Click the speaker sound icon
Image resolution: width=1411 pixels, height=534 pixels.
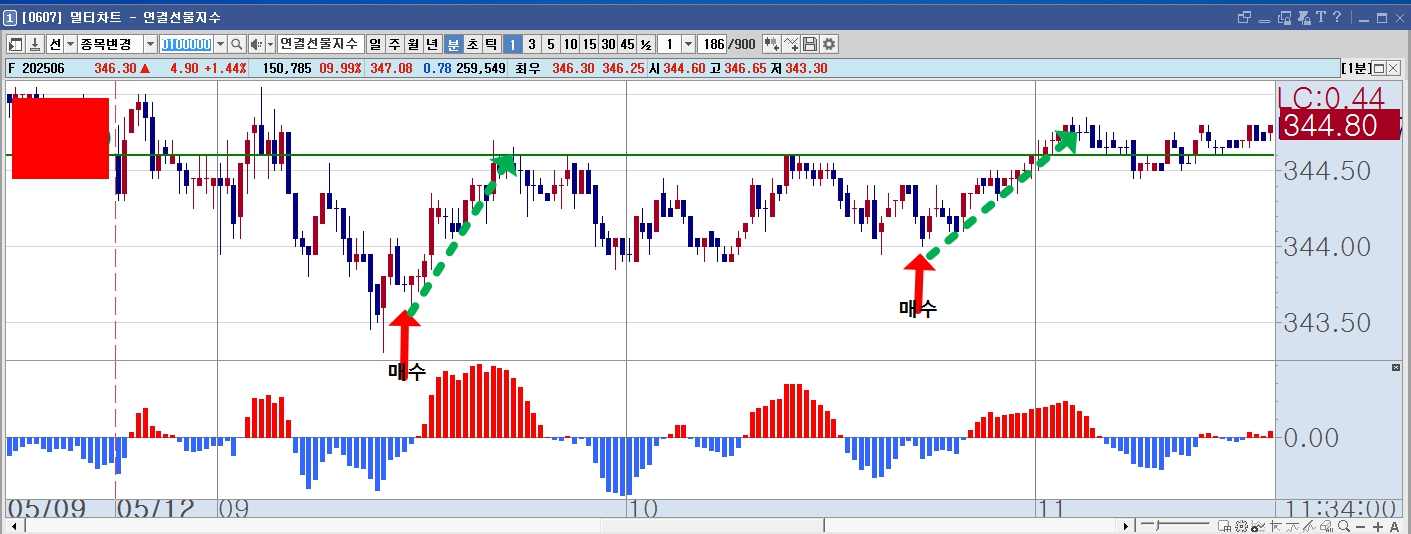(x=256, y=44)
